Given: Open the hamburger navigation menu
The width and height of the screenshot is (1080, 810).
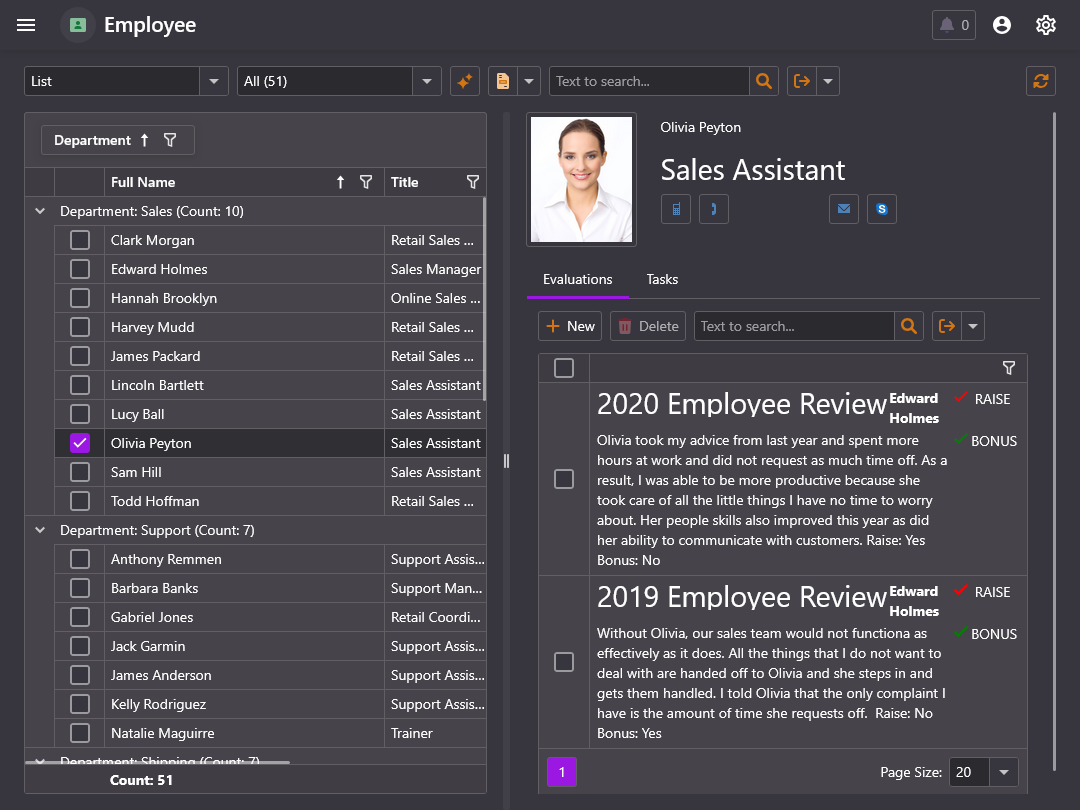Looking at the screenshot, I should coord(26,25).
